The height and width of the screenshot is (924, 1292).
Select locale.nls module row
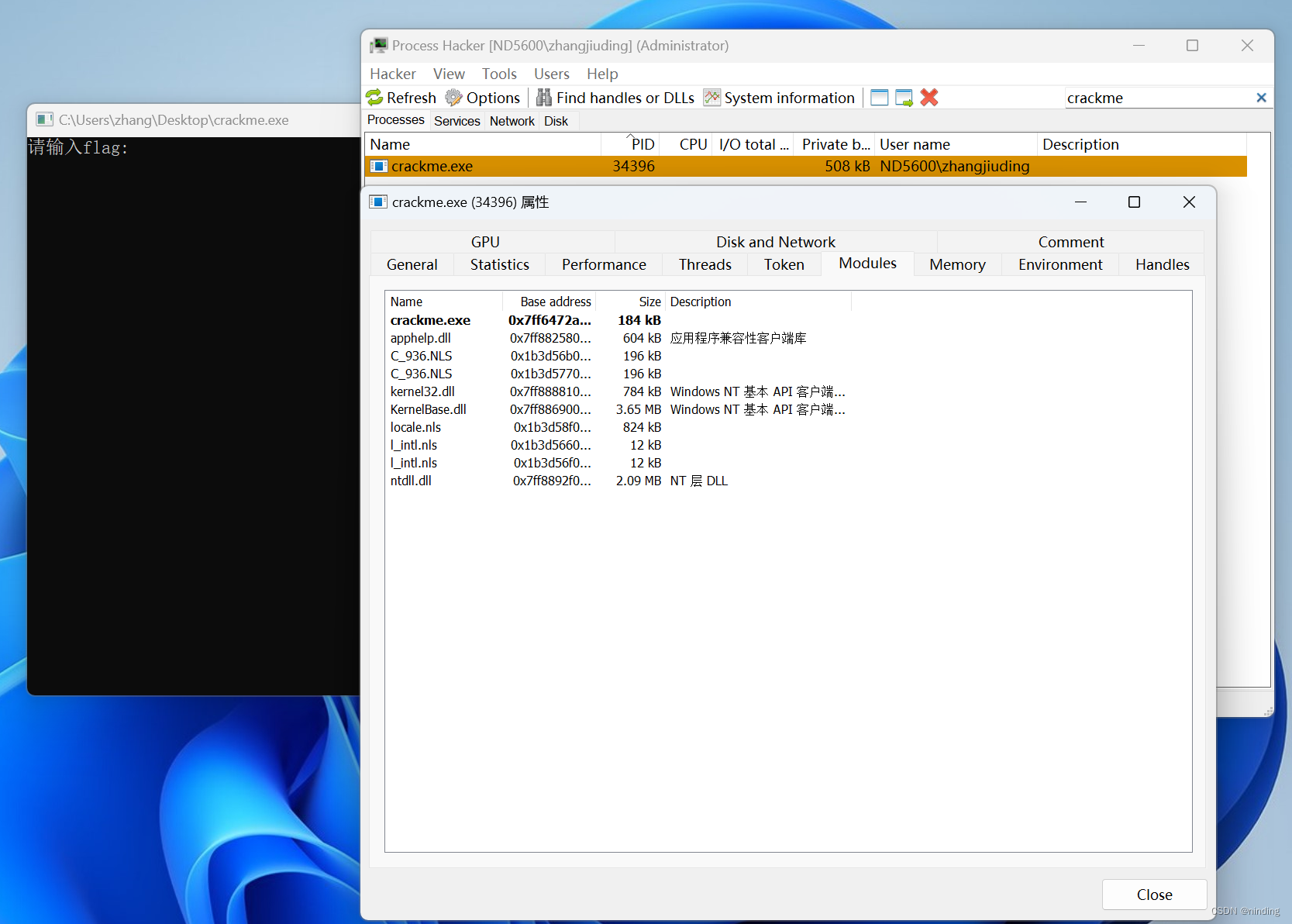click(x=618, y=427)
